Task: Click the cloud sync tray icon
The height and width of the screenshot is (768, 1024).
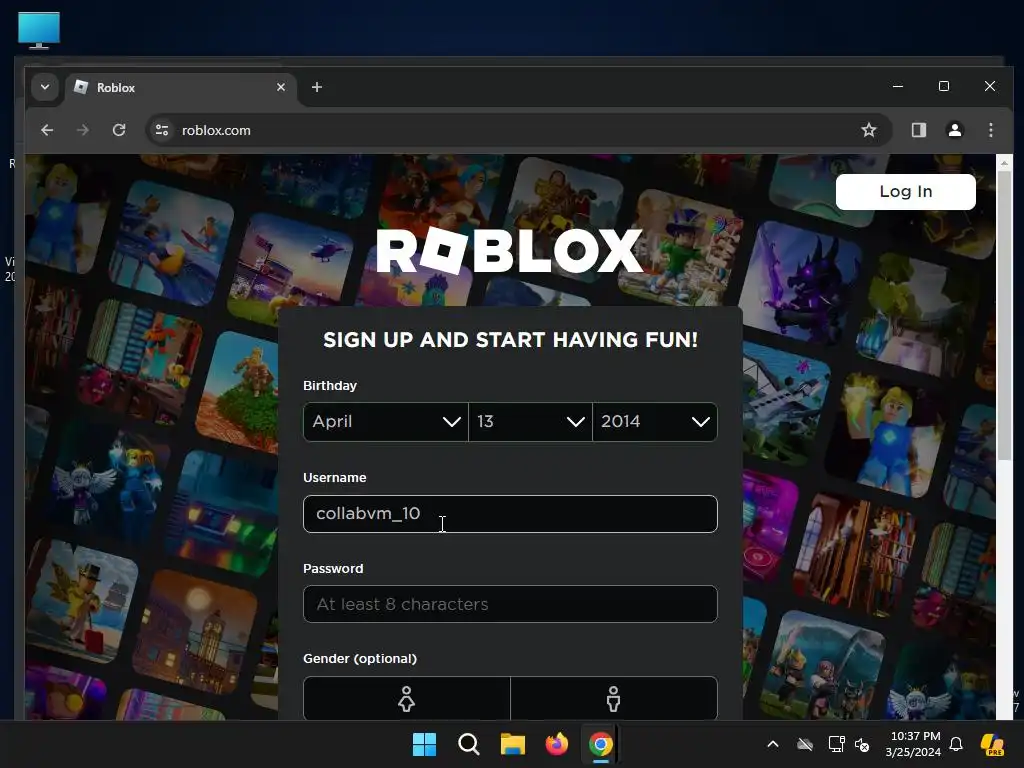Action: [x=805, y=744]
